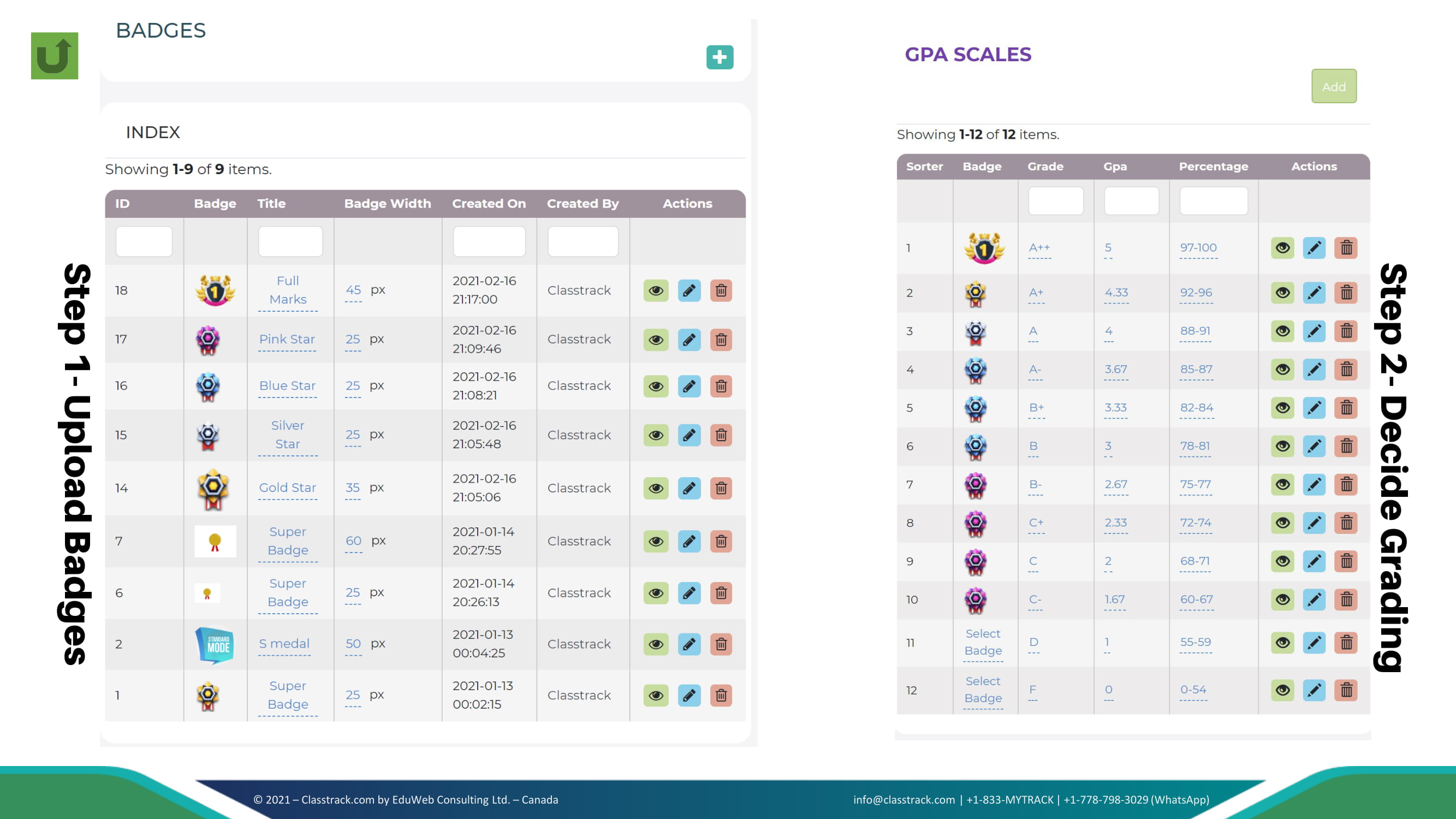Sort badges by Created On column
The width and height of the screenshot is (1456, 819).
pyautogui.click(x=489, y=204)
